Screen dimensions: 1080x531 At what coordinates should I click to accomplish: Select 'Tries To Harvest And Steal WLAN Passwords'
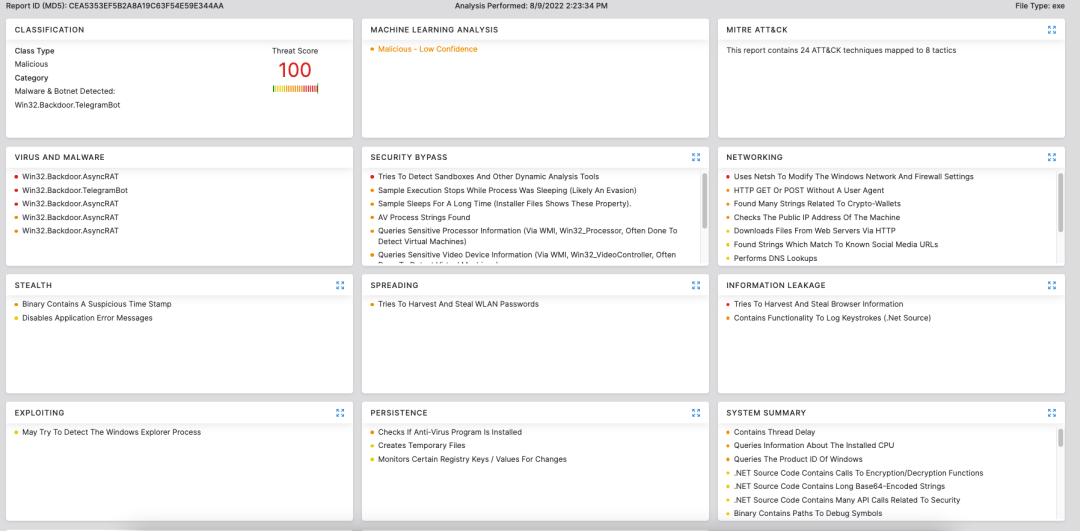(x=458, y=304)
